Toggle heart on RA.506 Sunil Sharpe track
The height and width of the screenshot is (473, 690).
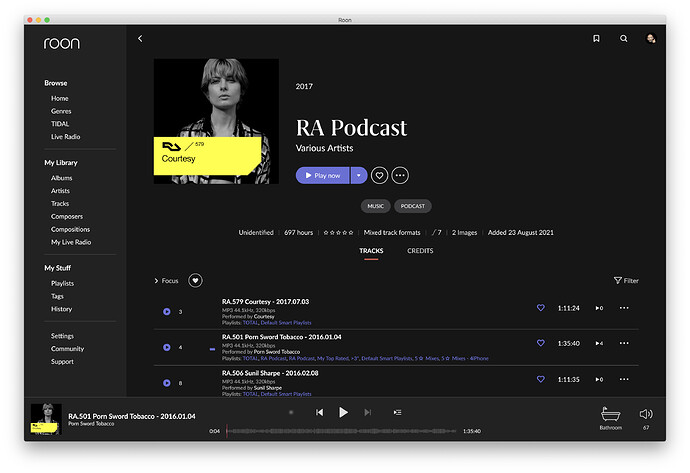coord(541,379)
